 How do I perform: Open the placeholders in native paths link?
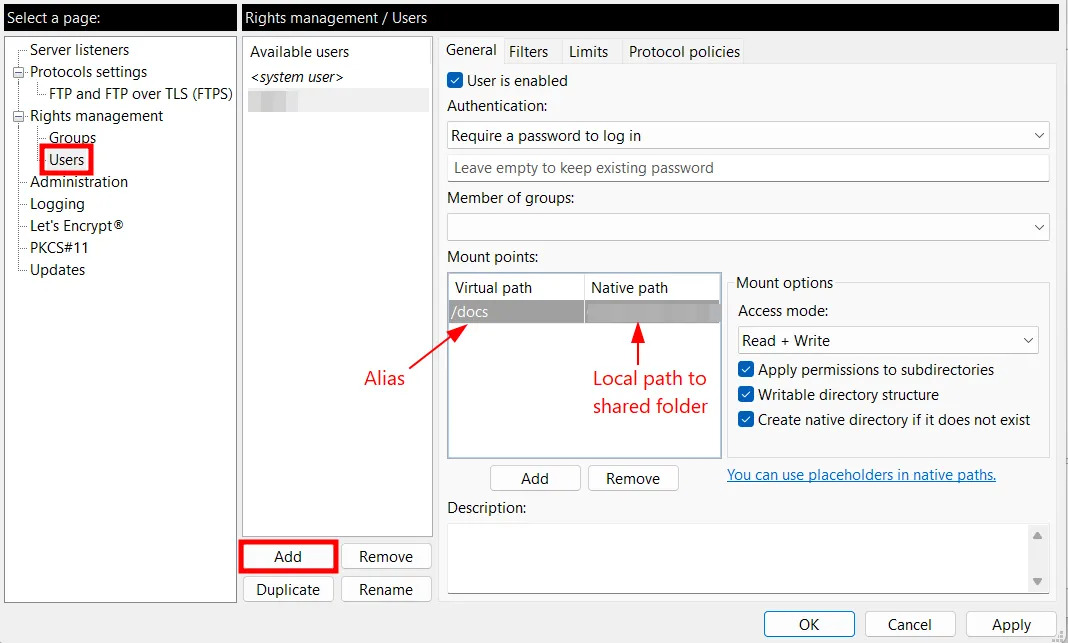point(861,475)
